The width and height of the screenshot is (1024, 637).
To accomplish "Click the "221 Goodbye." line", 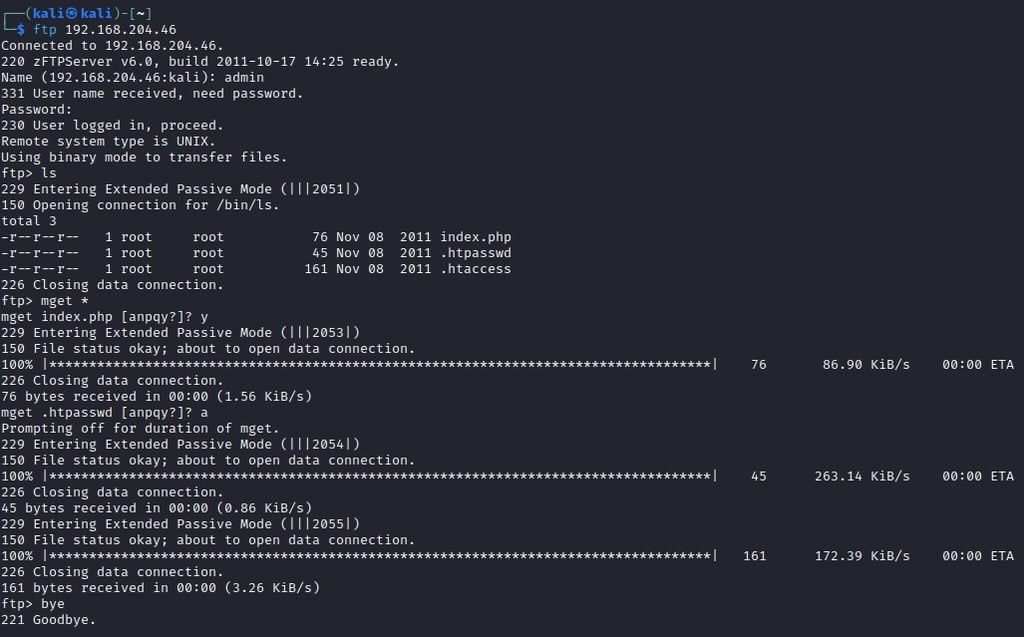I will tap(49, 621).
